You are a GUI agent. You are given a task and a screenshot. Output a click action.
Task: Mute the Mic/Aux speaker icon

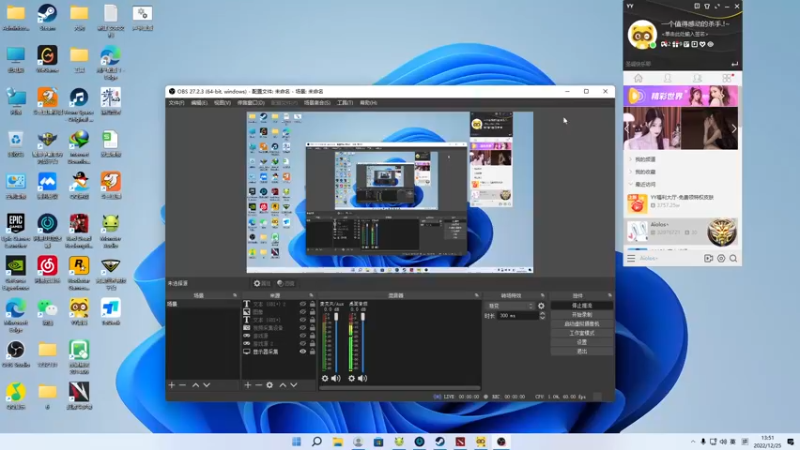(336, 378)
